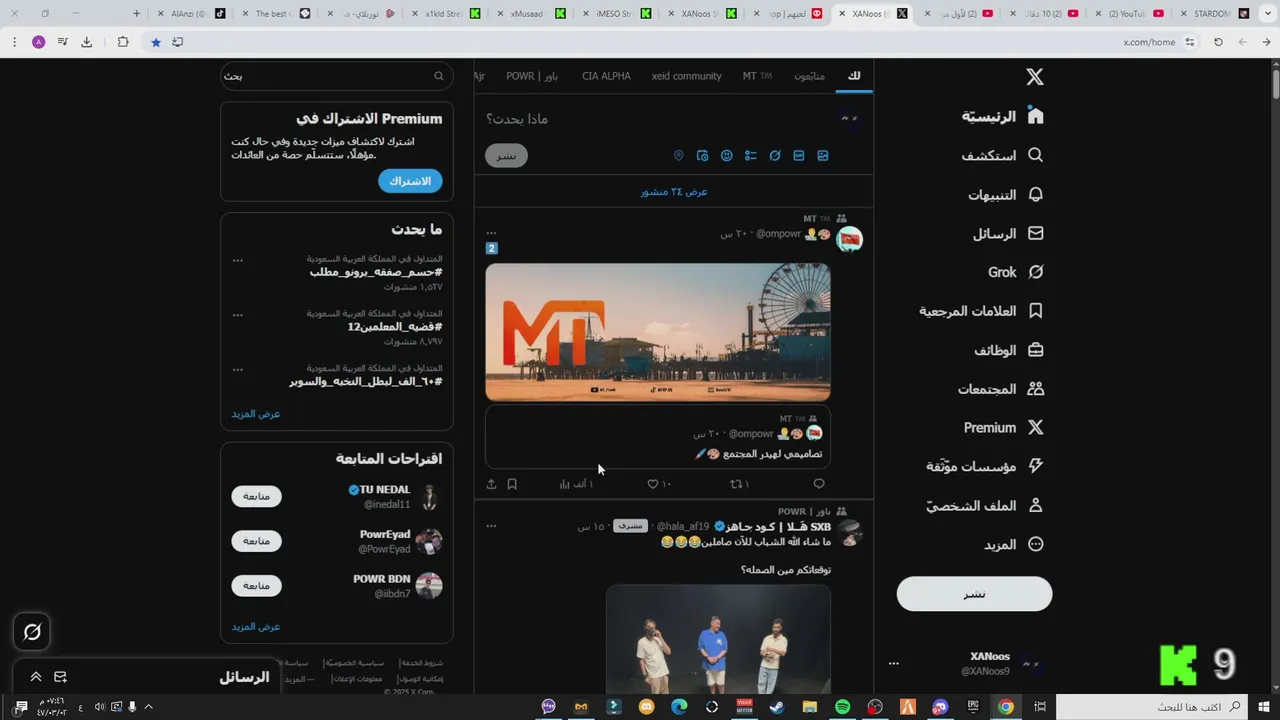This screenshot has height=720, width=1280.
Task: Bookmark the ompowr MT post
Action: pyautogui.click(x=512, y=484)
